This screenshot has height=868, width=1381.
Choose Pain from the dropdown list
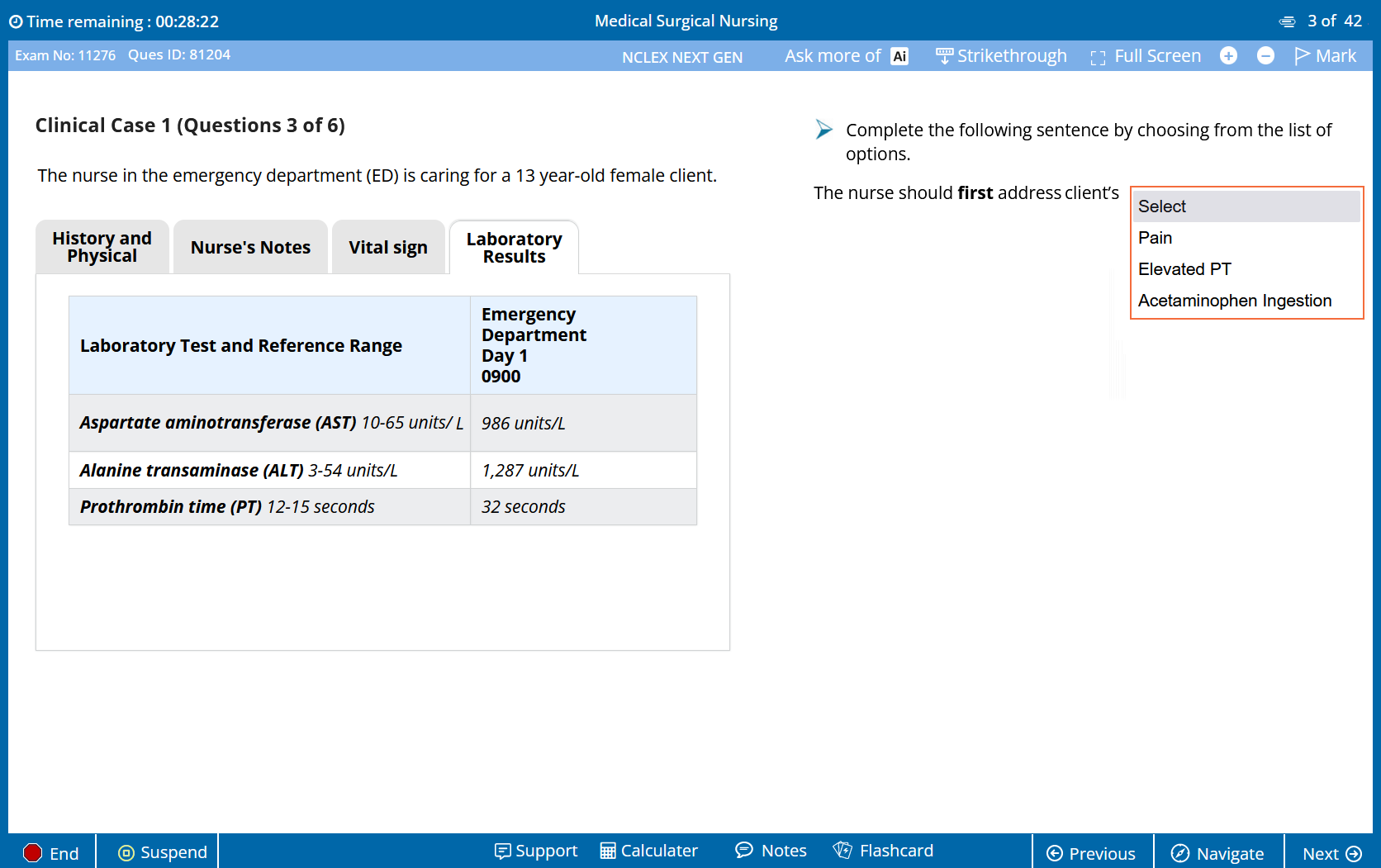(x=1246, y=238)
